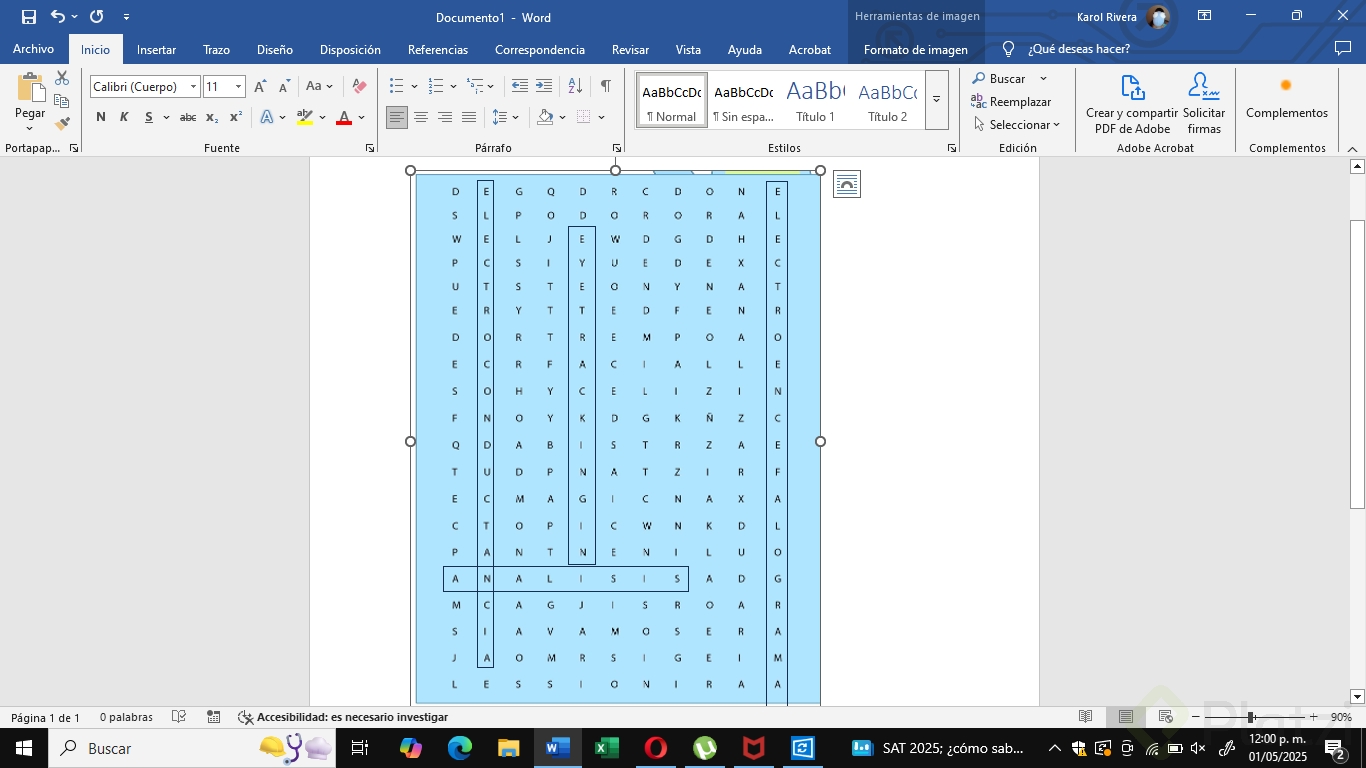
Task: Open Complementos add-ins
Action: pyautogui.click(x=1287, y=97)
